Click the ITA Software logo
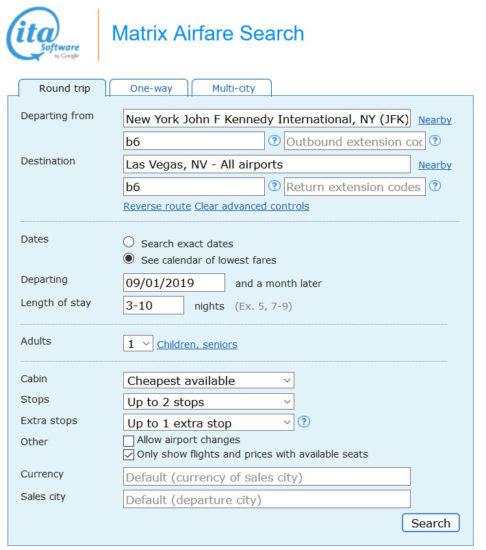This screenshot has width=486, height=550. 43,34
